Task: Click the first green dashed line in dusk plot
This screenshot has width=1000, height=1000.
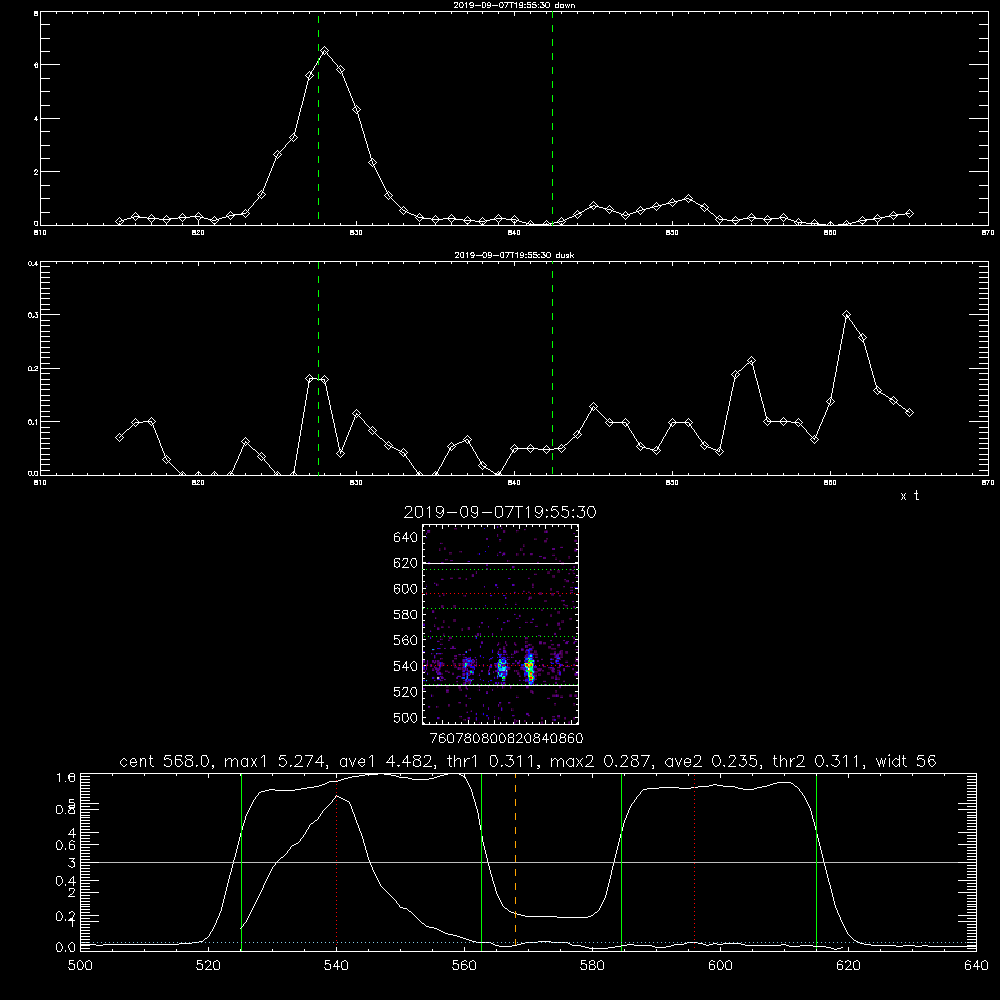Action: pyautogui.click(x=318, y=369)
